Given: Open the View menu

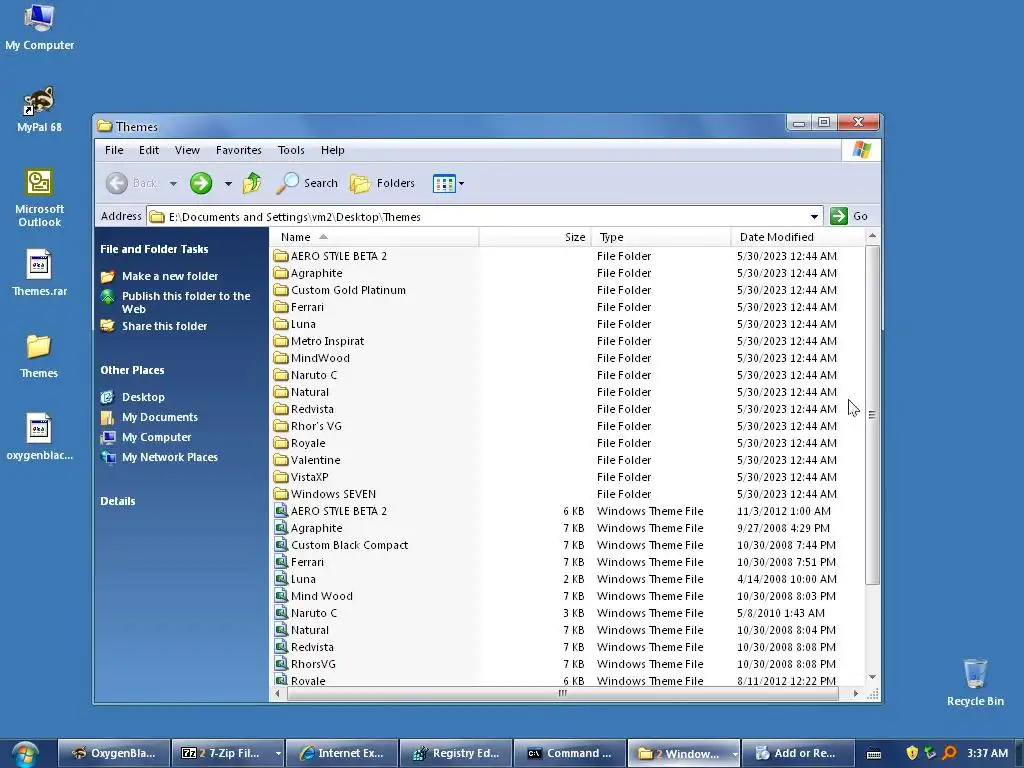Looking at the screenshot, I should click(x=187, y=150).
